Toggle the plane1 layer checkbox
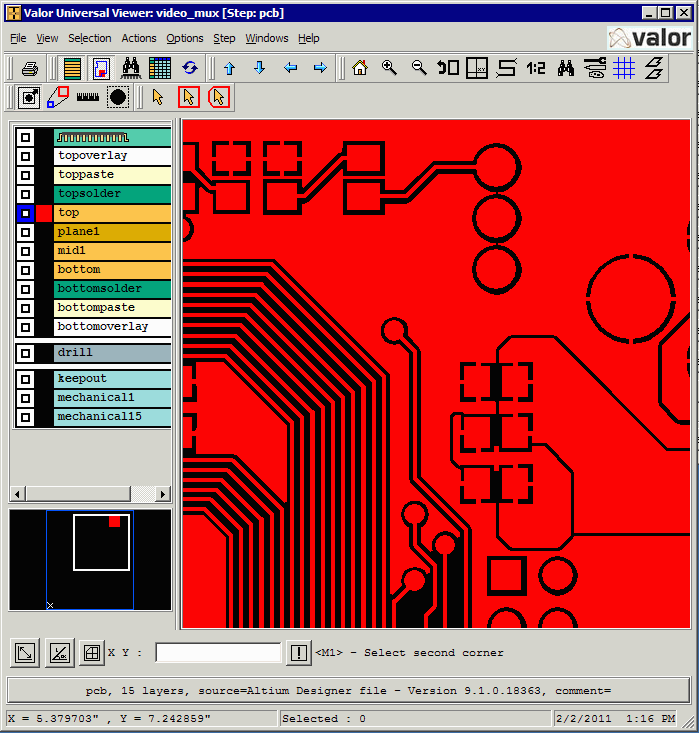Screen dimensions: 699x733 pyautogui.click(x=26, y=232)
